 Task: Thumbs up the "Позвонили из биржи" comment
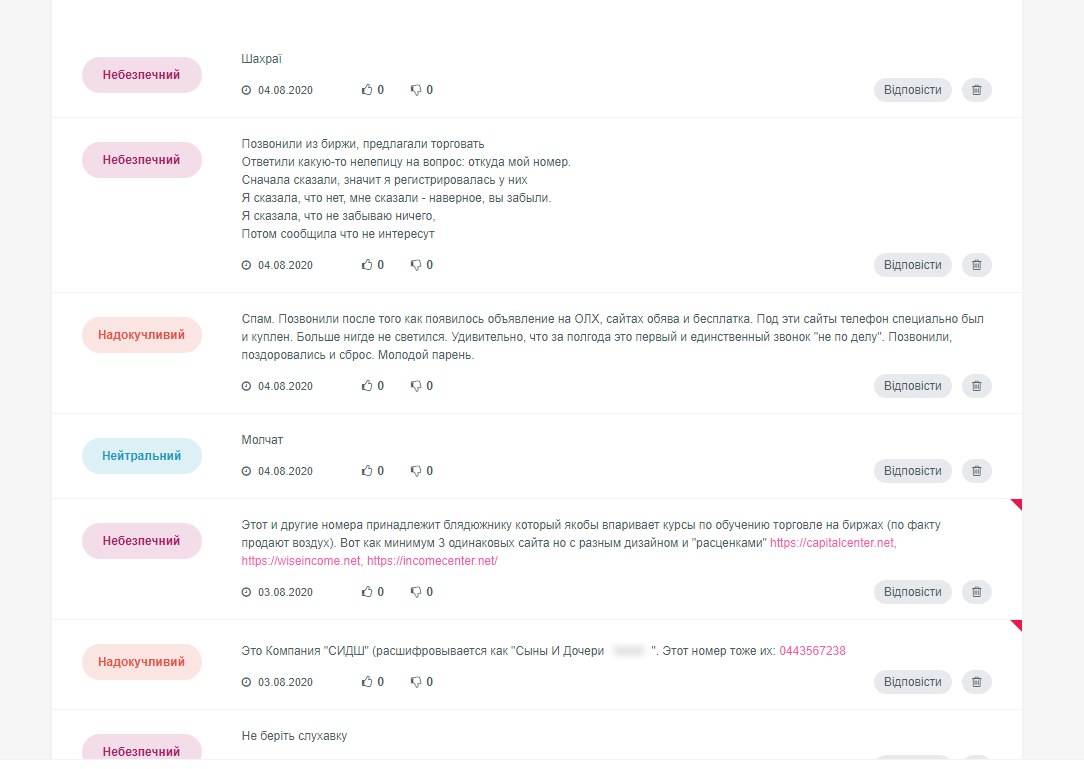click(367, 265)
